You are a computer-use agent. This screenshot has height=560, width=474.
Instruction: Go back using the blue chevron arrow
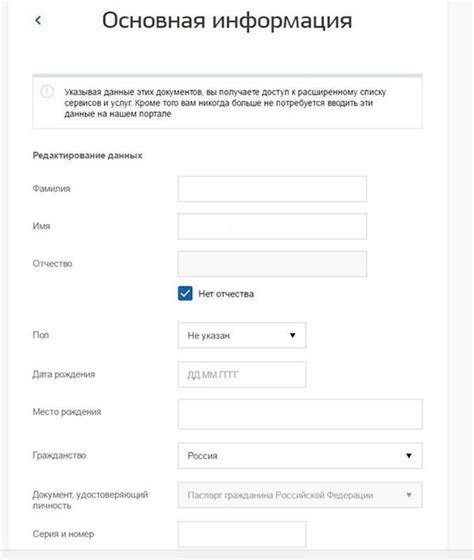[38, 21]
